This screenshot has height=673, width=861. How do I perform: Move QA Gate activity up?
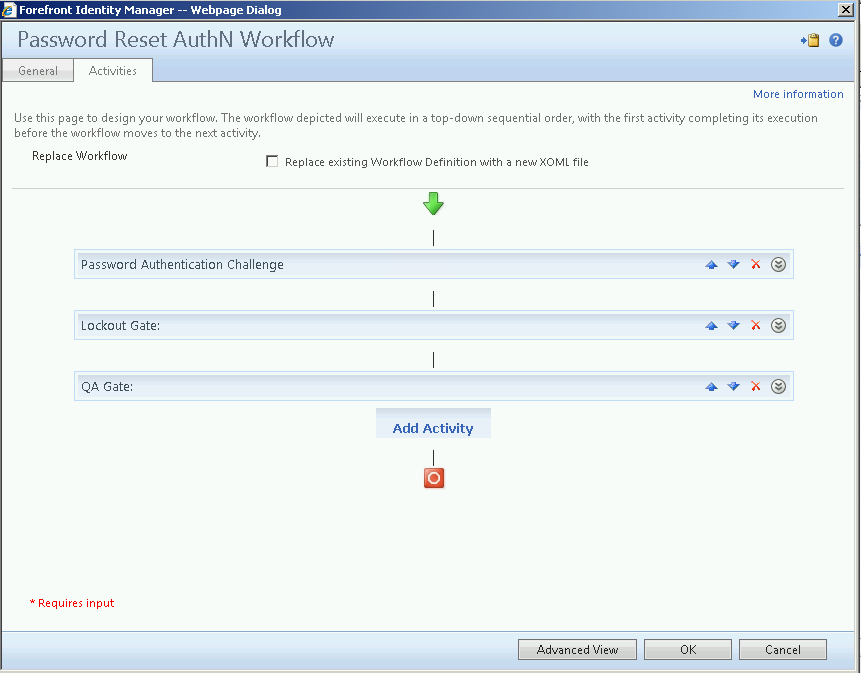[x=711, y=386]
